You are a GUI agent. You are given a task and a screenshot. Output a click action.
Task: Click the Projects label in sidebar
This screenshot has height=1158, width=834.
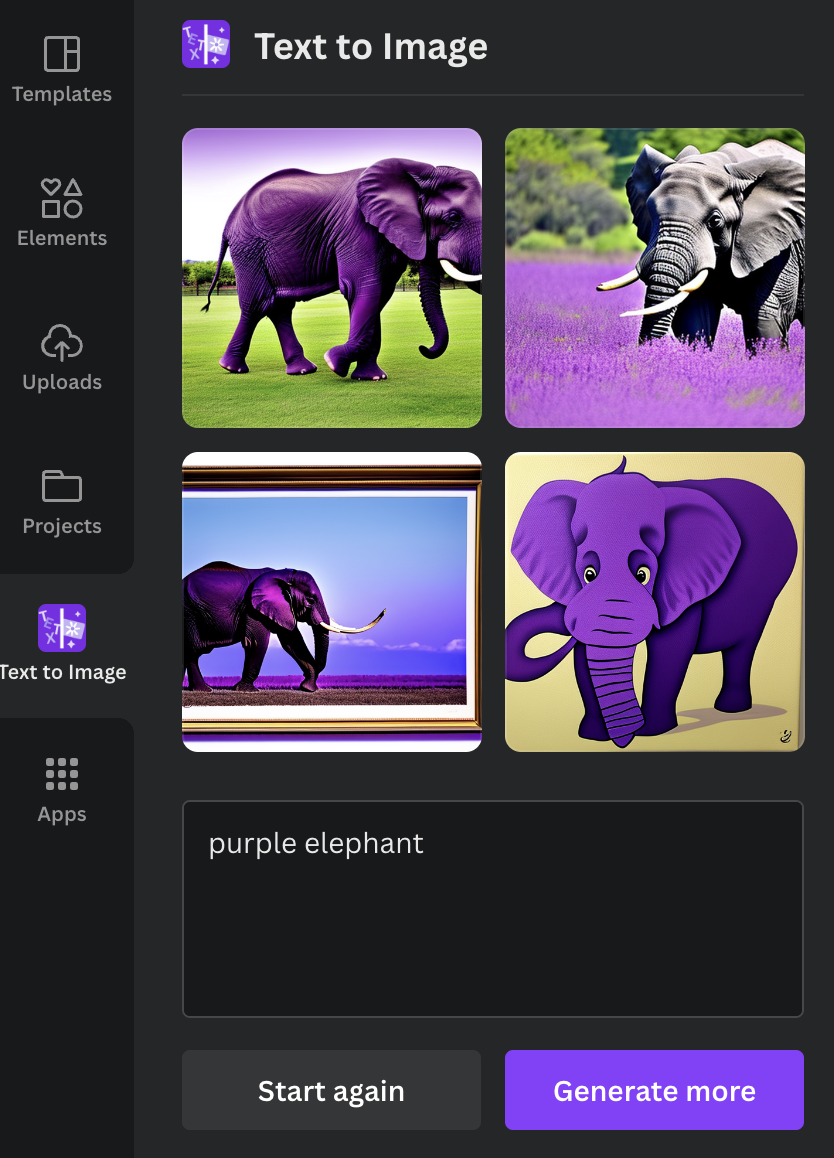62,526
